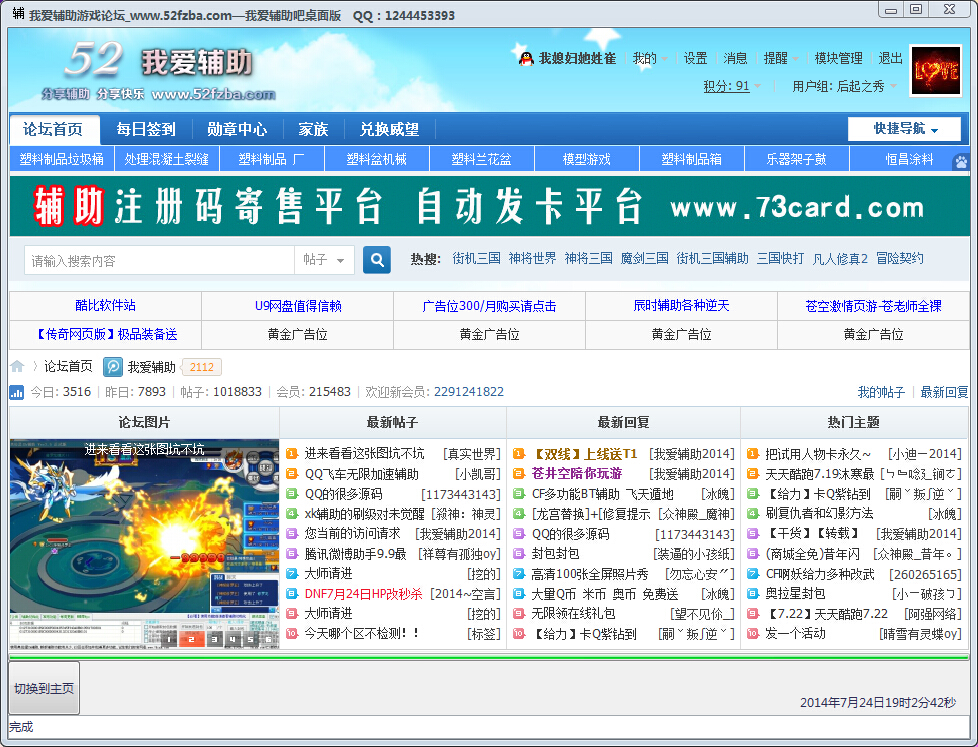Click 消息 in the top menu
Screen dimensions: 978x747
click(735, 59)
